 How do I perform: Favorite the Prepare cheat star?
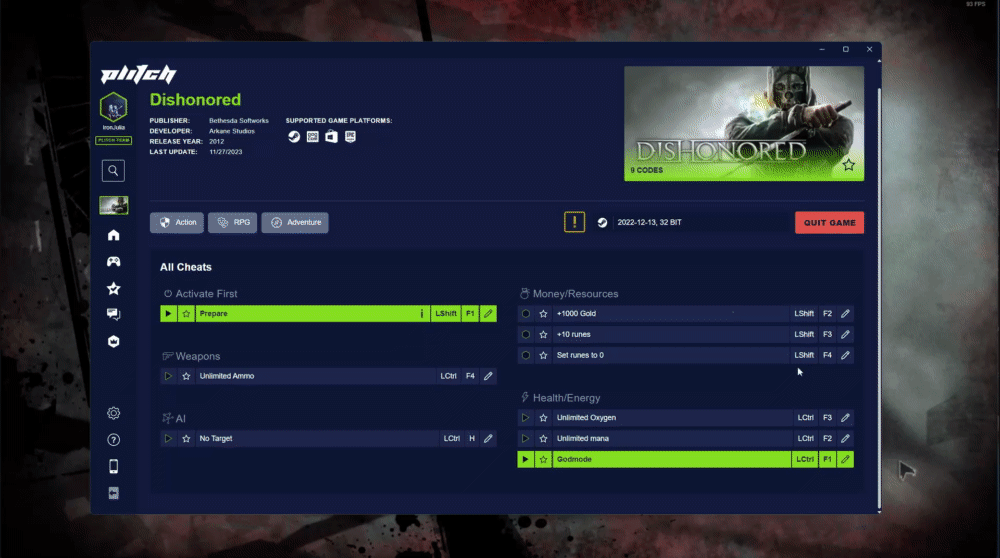point(186,314)
